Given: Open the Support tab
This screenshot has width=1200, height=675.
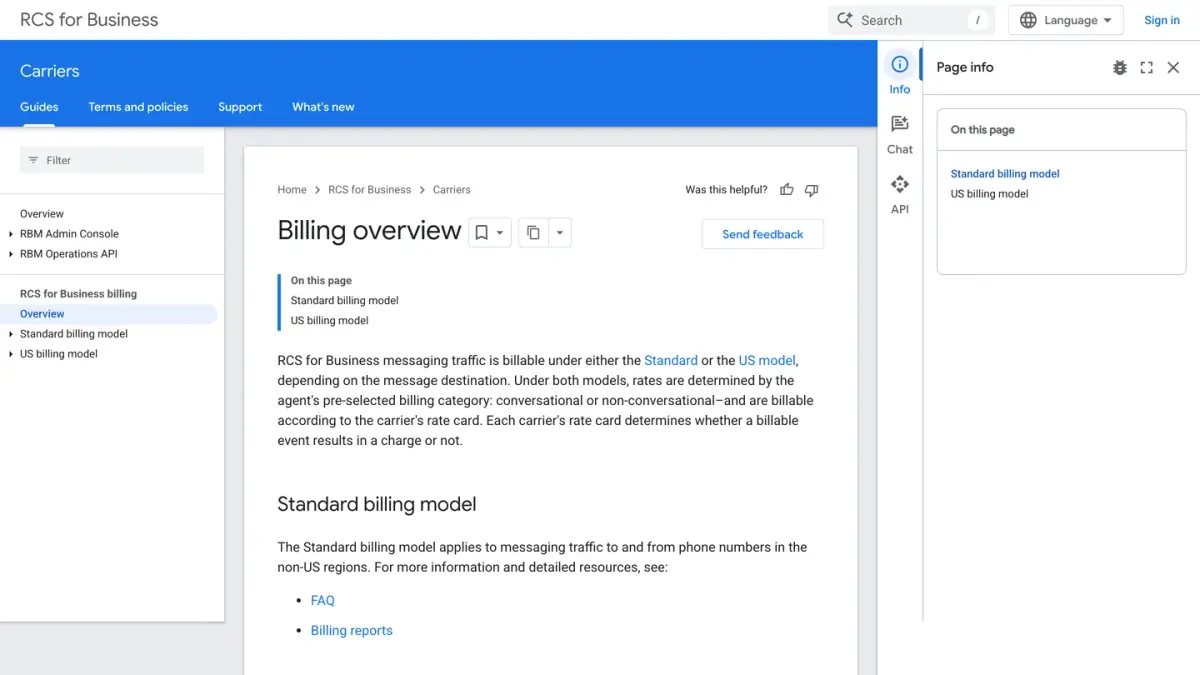Looking at the screenshot, I should 240,107.
